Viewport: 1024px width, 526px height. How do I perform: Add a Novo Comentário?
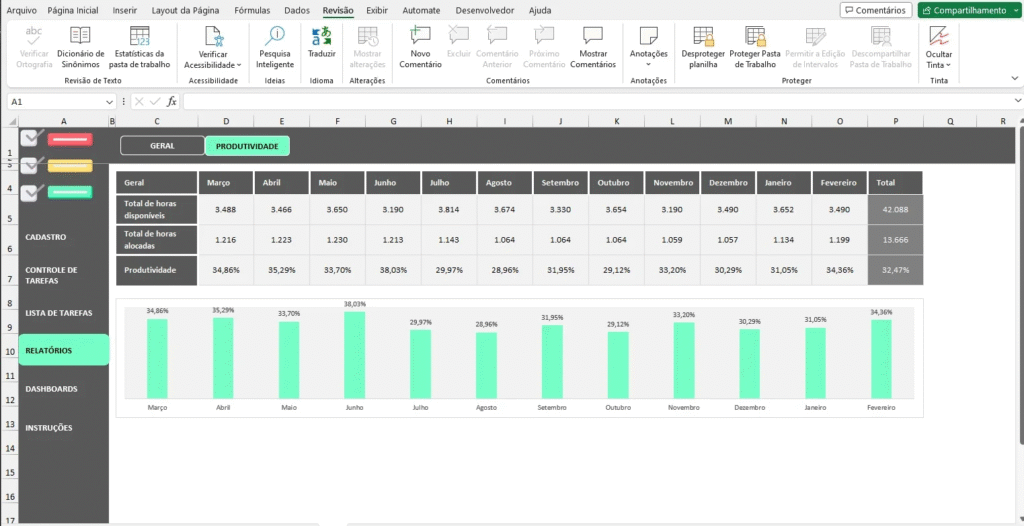coord(420,37)
